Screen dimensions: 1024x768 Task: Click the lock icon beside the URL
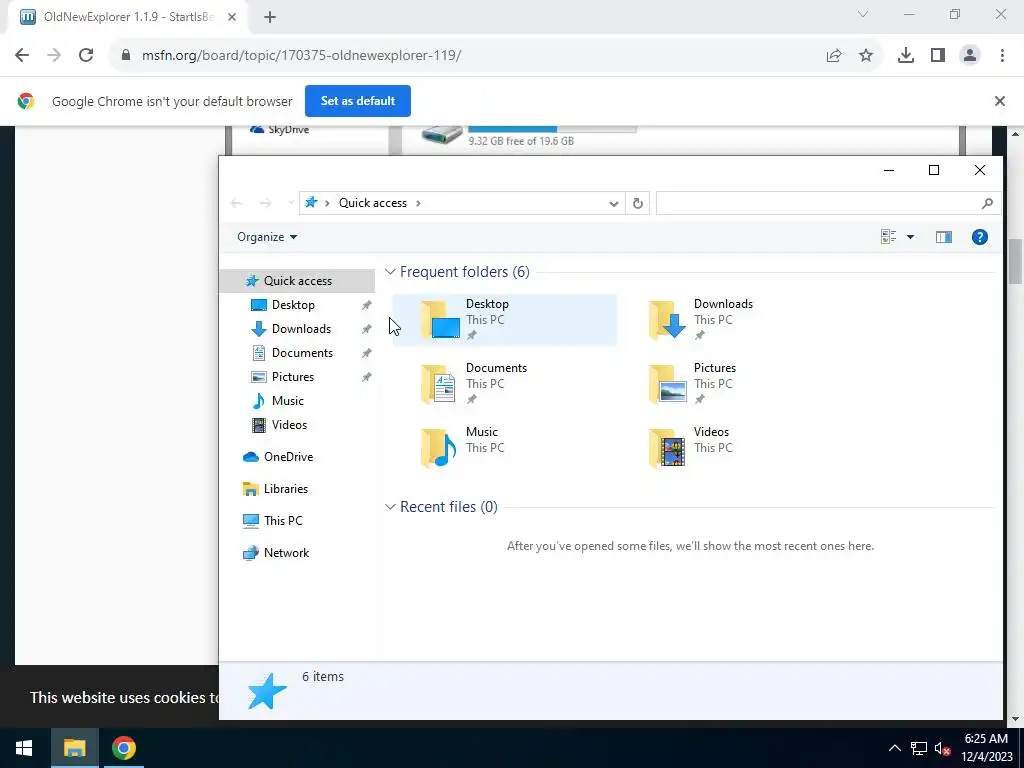click(x=126, y=56)
